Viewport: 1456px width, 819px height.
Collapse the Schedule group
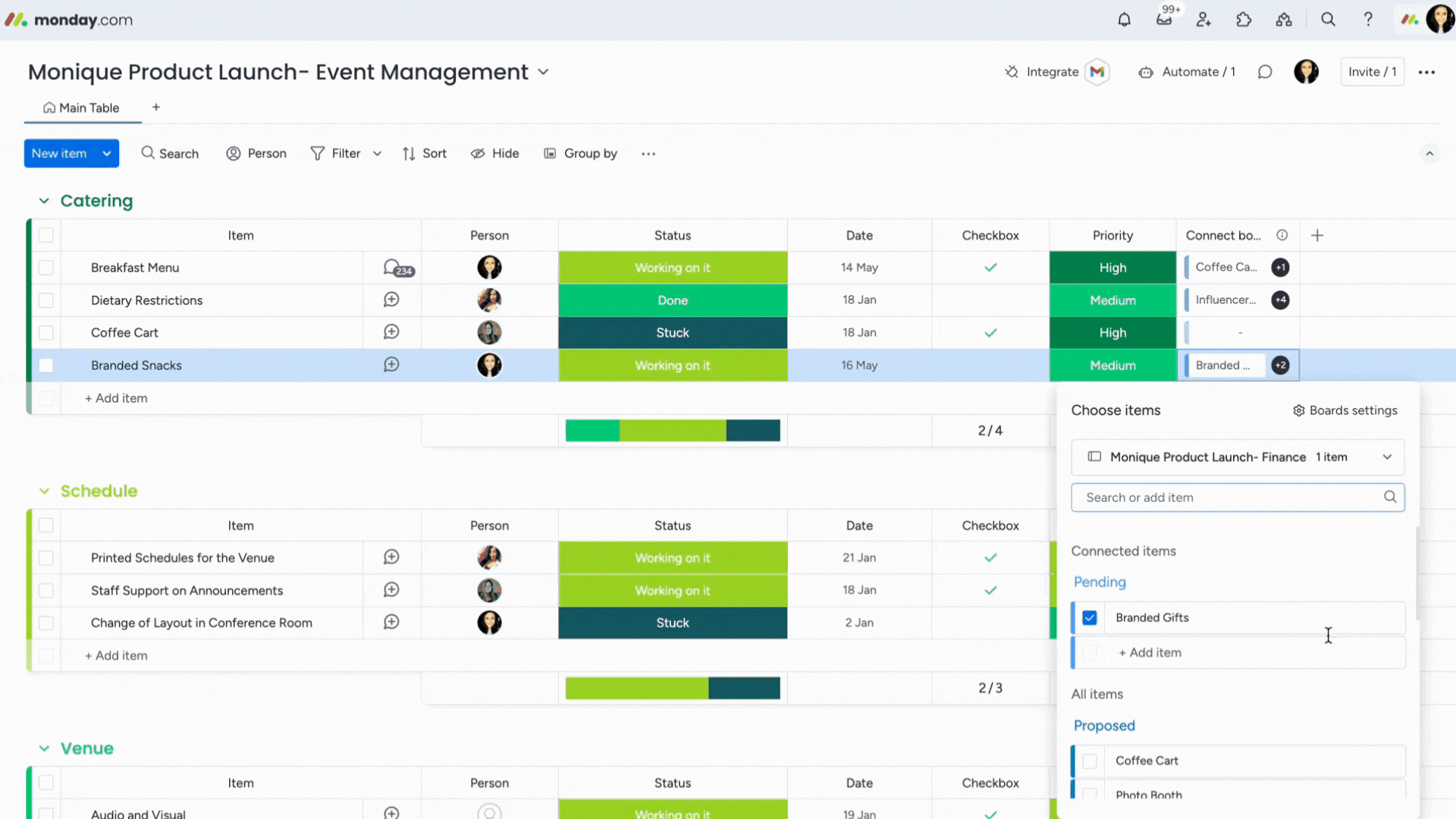pos(44,491)
